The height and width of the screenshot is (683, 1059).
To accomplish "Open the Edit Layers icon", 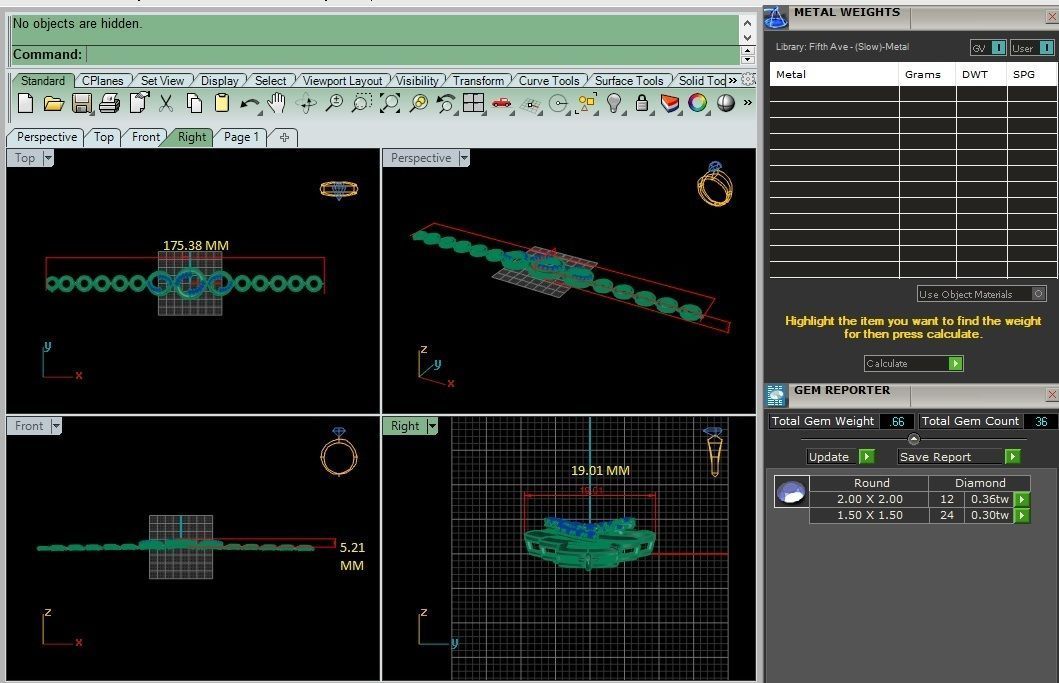I will point(670,103).
